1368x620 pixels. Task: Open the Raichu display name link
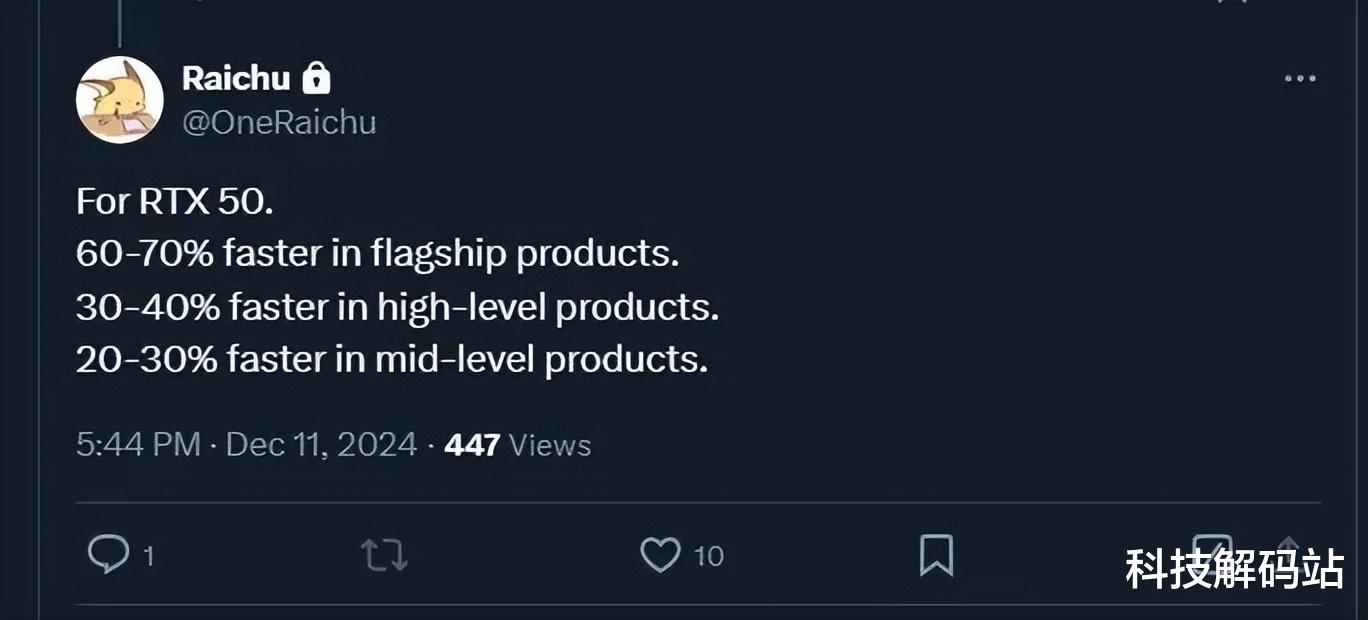click(x=236, y=78)
